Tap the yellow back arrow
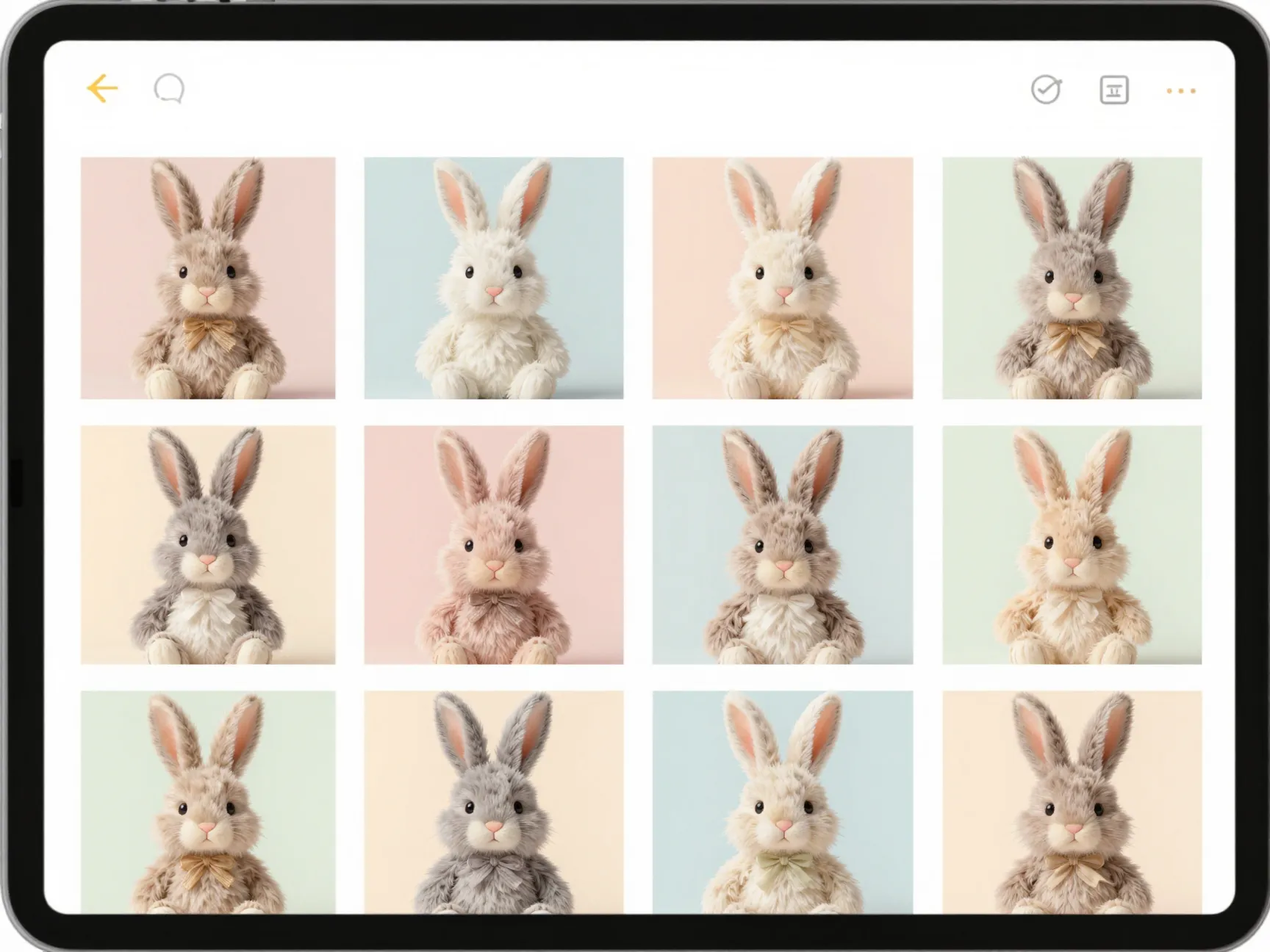This screenshot has height=952, width=1270. click(102, 89)
